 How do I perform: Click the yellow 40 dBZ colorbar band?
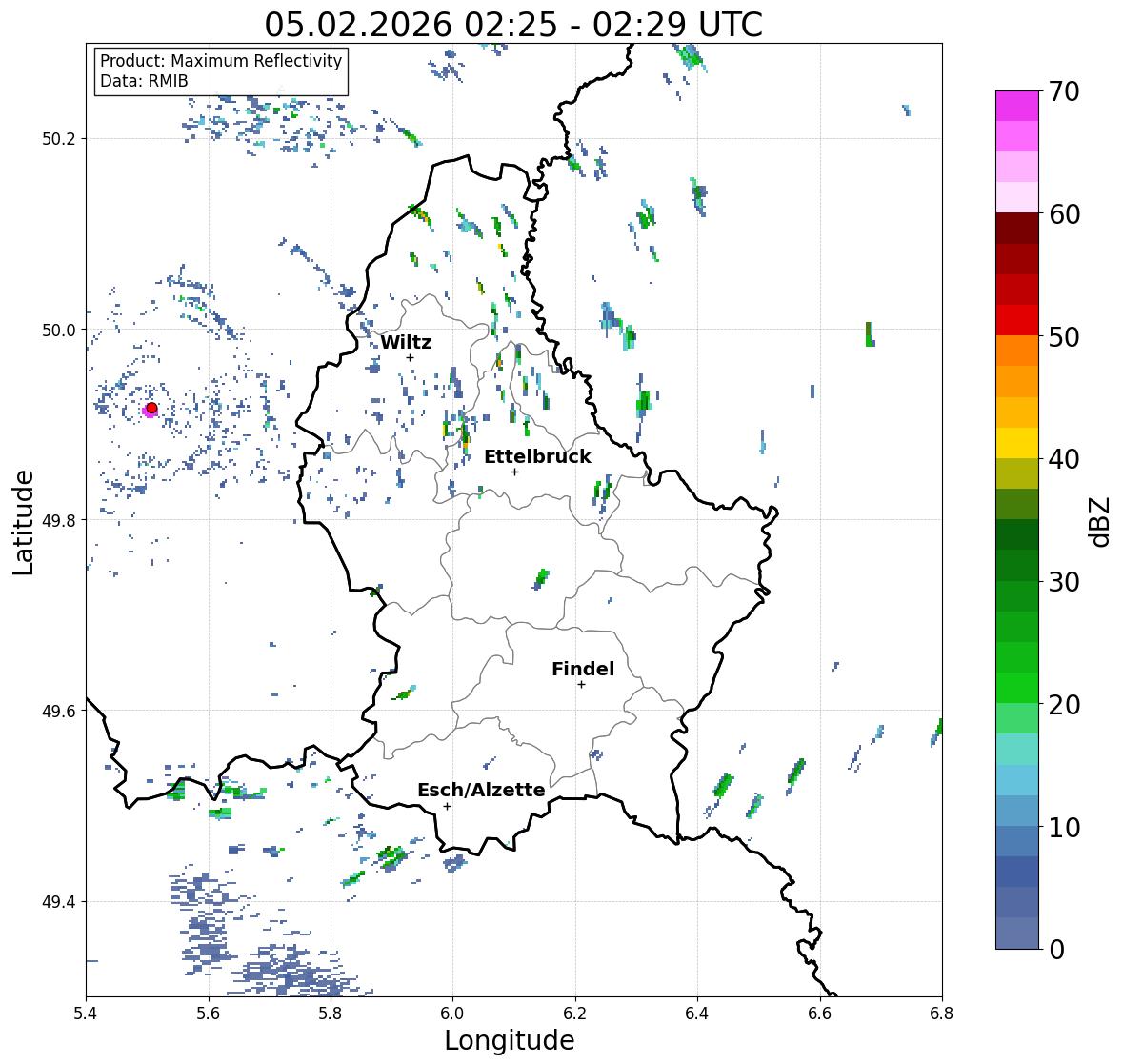tap(1017, 443)
